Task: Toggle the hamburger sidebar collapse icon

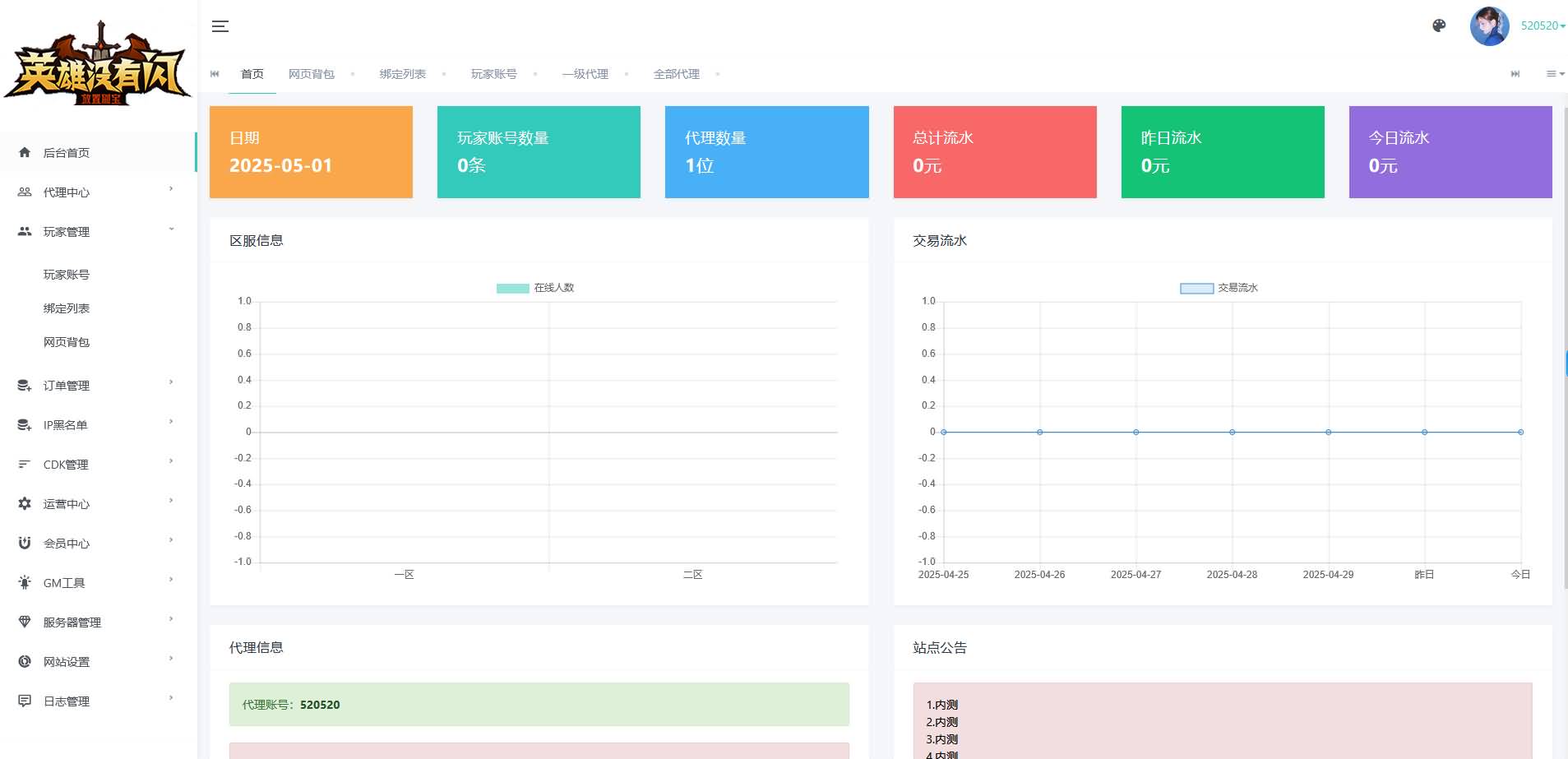Action: point(220,26)
